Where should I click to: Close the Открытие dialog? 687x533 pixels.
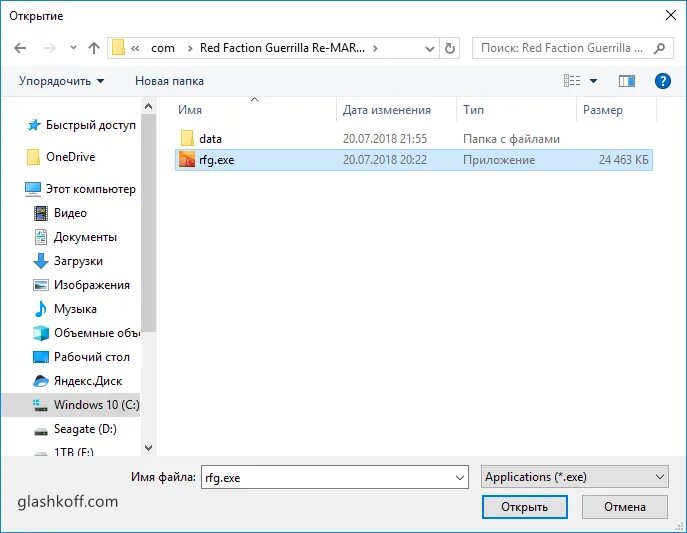(x=670, y=15)
